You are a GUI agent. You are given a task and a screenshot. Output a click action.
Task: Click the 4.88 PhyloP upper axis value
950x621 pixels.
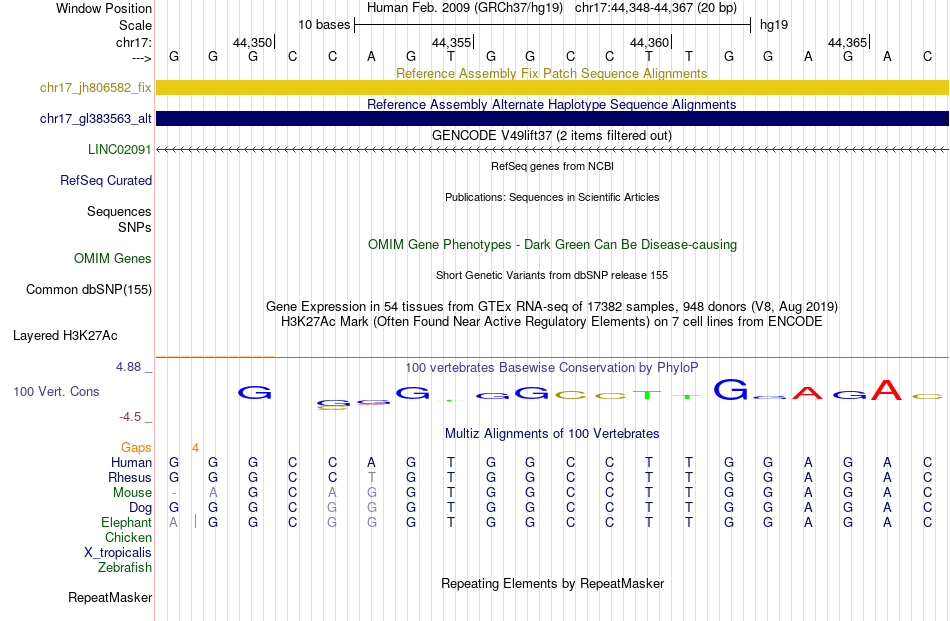point(133,367)
